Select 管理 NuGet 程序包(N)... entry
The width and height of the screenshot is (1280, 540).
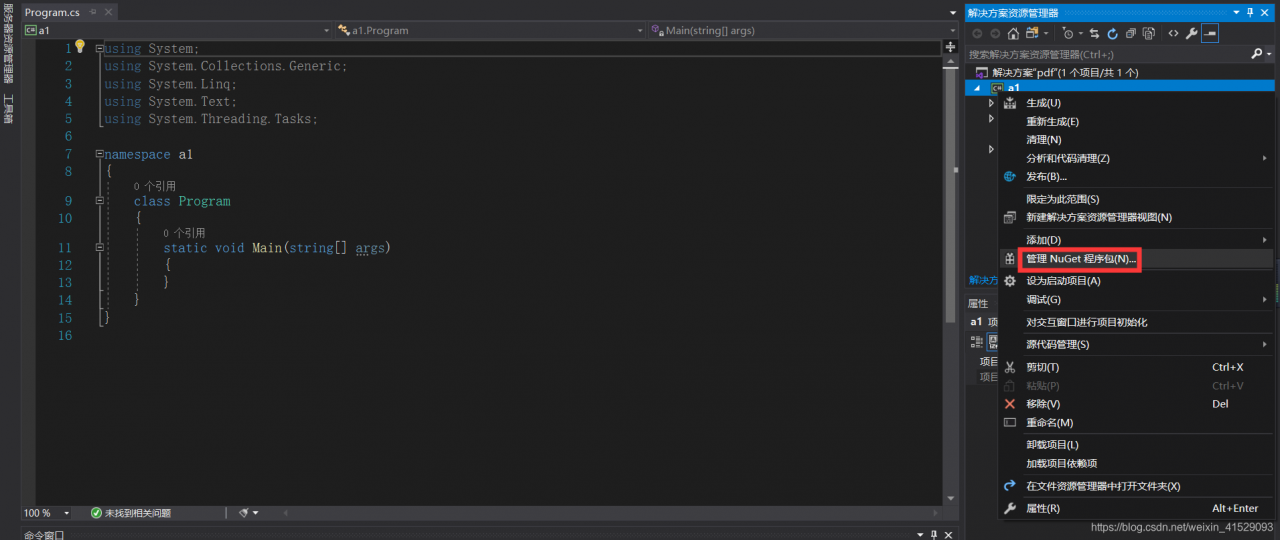[1137, 259]
